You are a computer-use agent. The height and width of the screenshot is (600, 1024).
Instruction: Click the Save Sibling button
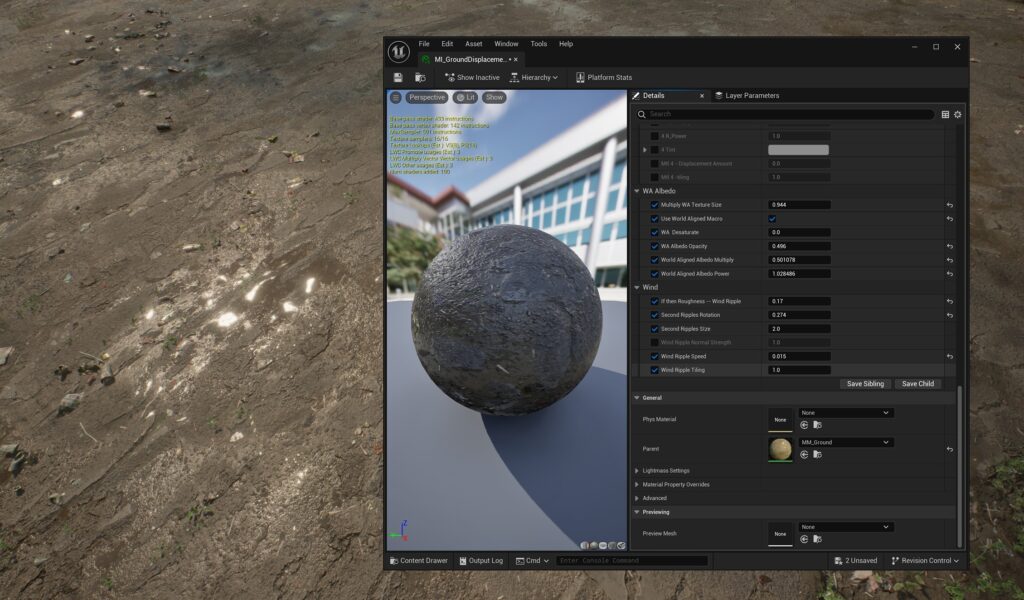[865, 384]
